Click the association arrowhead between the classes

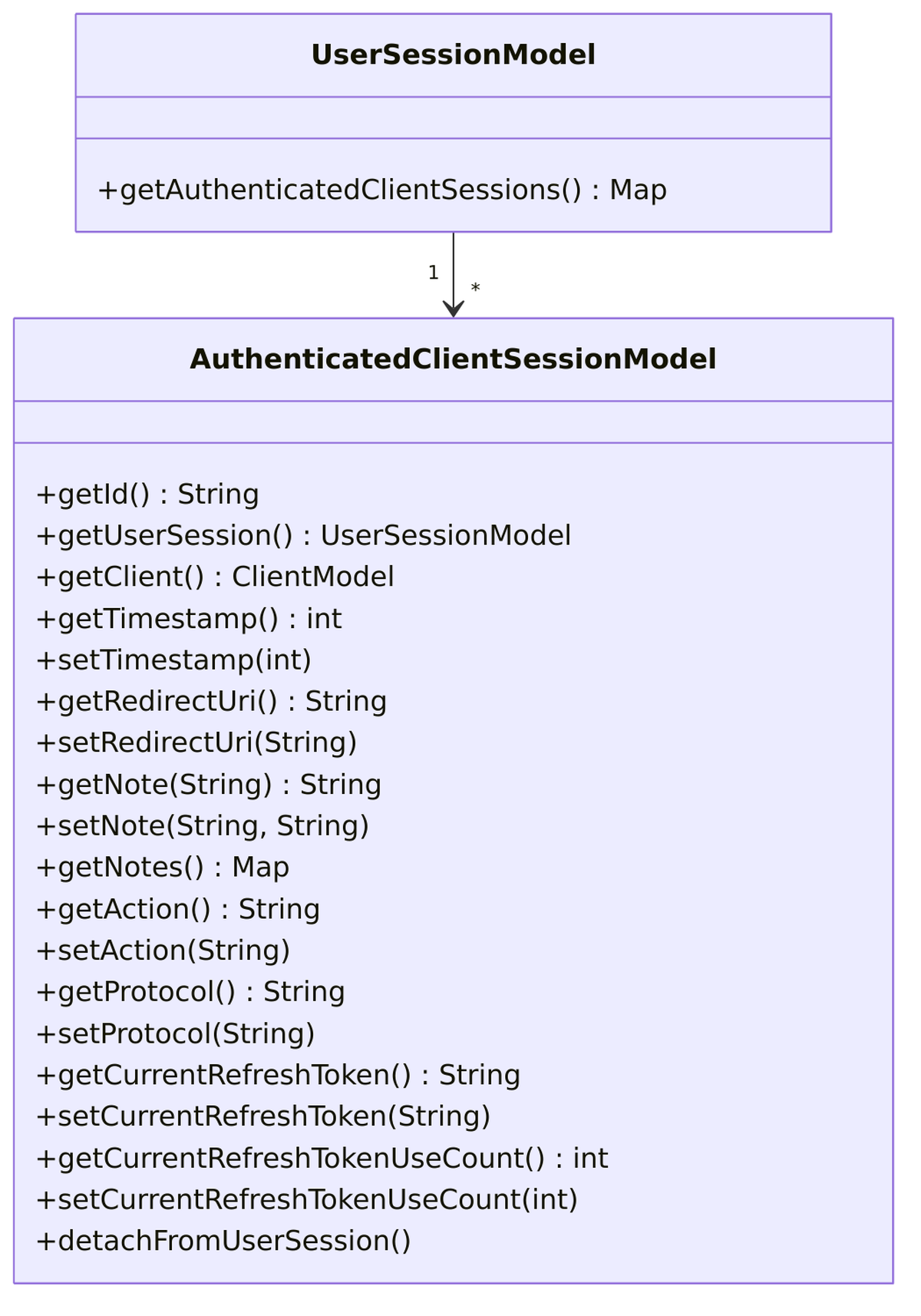tap(454, 308)
